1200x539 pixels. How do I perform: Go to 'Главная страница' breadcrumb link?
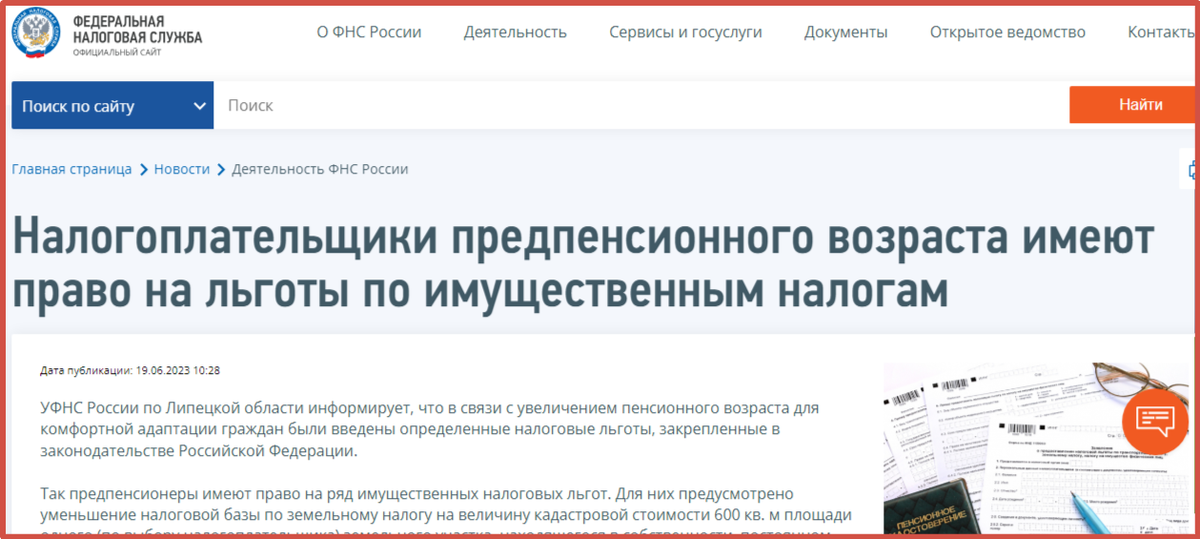click(72, 169)
